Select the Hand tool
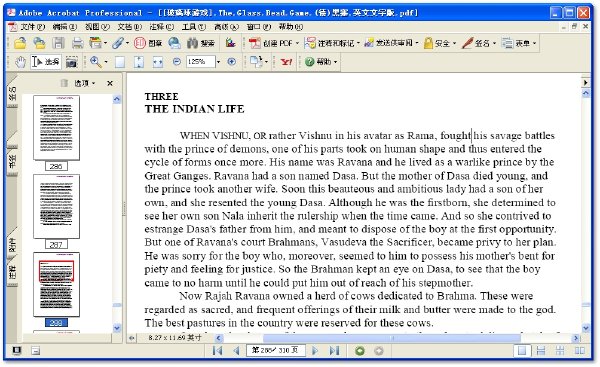 click(x=20, y=62)
